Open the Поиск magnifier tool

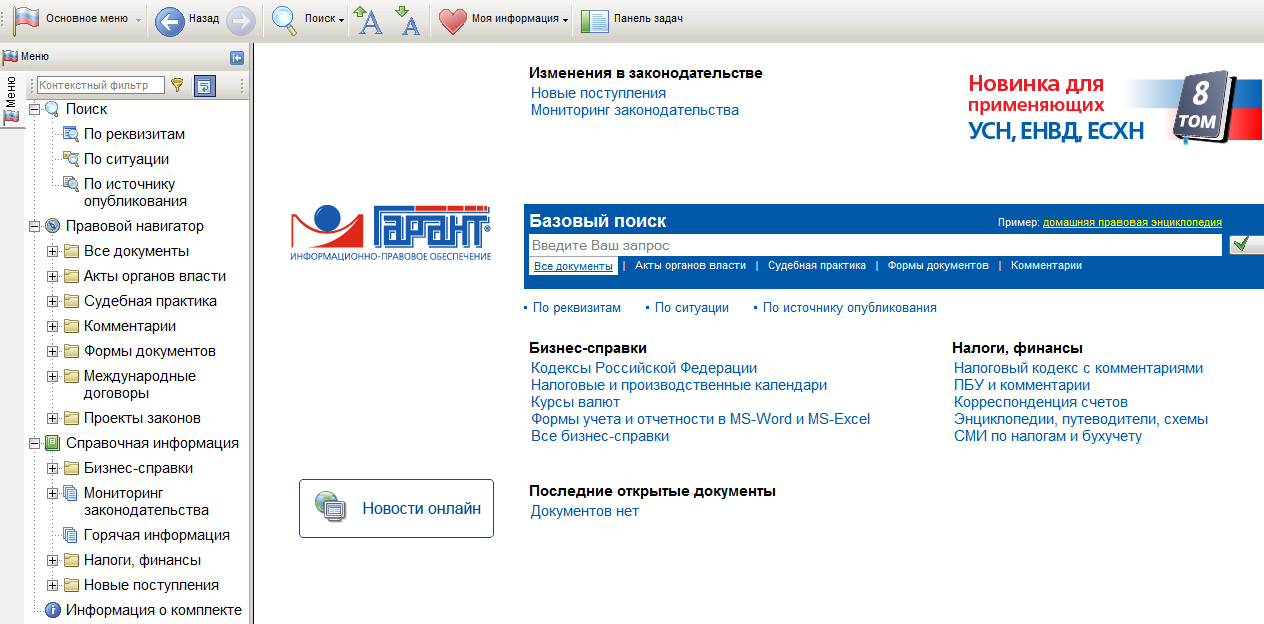(x=285, y=19)
